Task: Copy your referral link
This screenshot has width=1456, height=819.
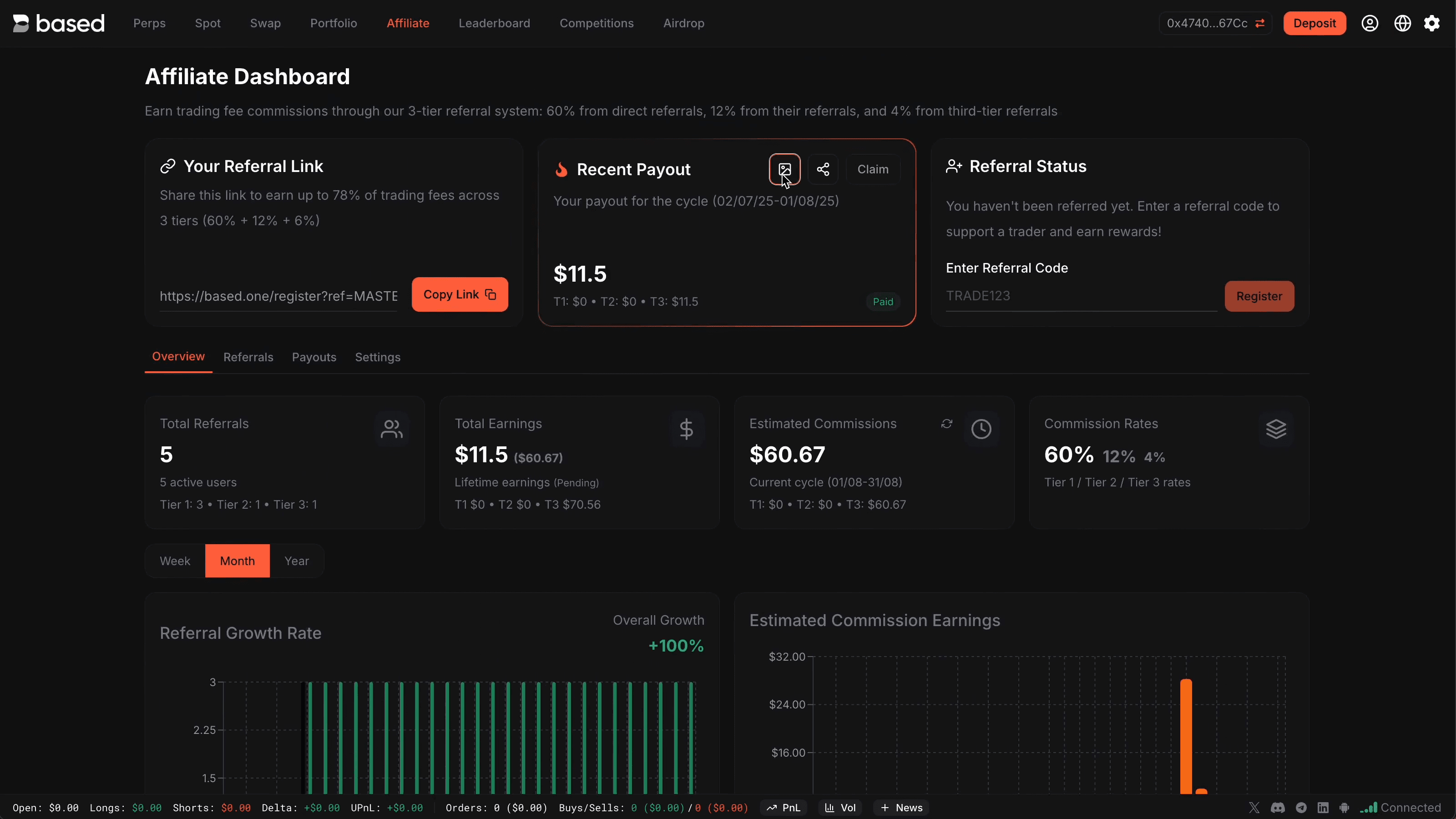Action: point(459,294)
